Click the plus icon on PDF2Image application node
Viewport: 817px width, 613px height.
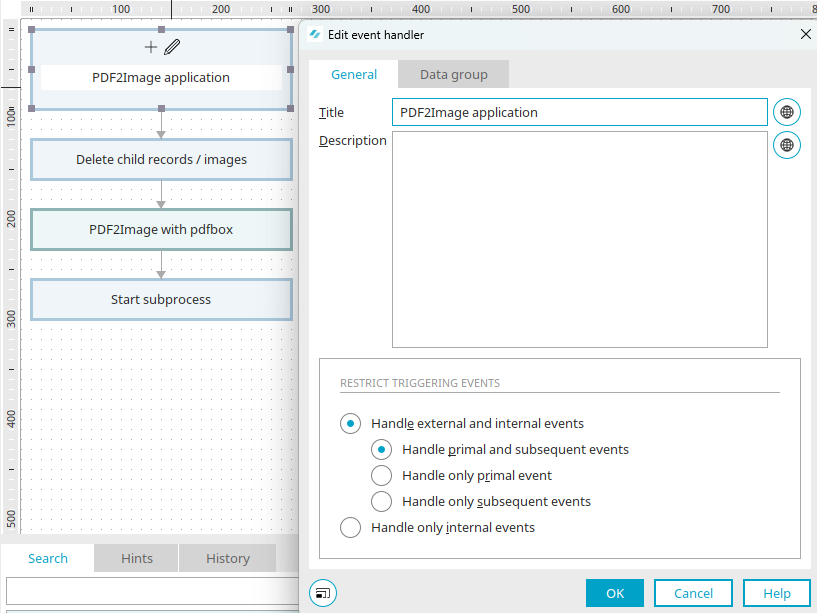[x=151, y=47]
